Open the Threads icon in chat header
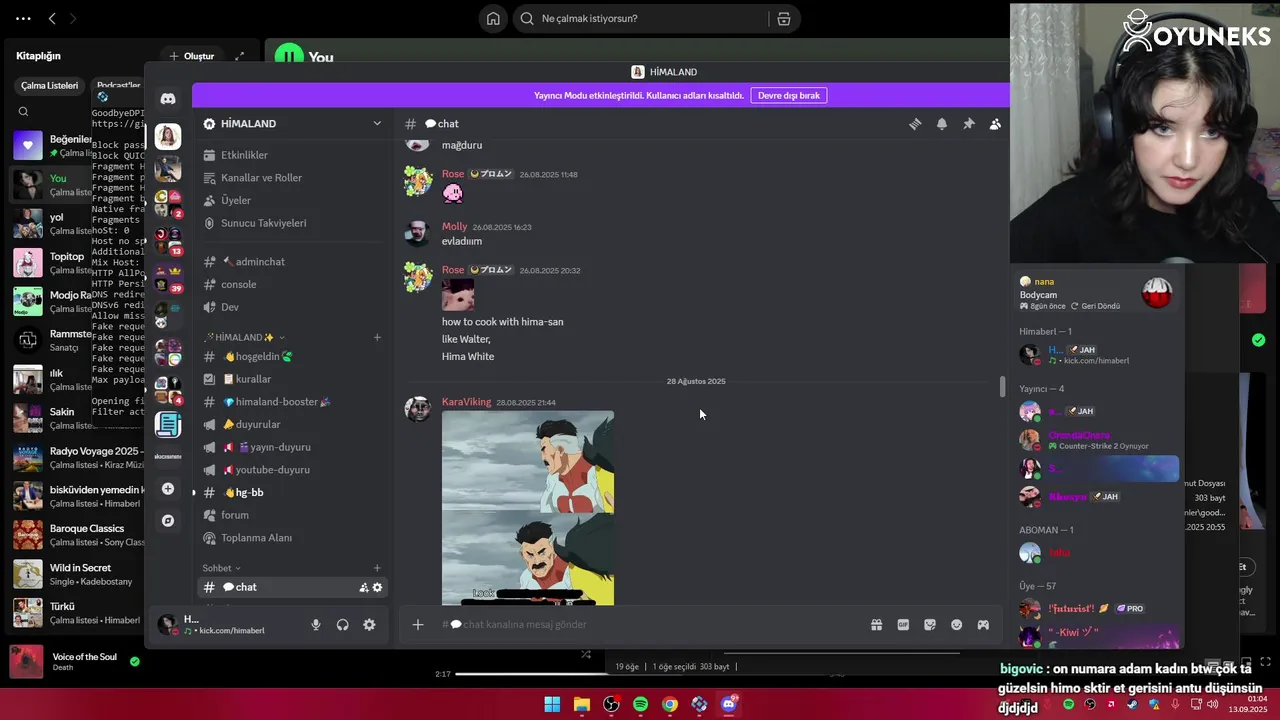1280x720 pixels. coord(915,124)
